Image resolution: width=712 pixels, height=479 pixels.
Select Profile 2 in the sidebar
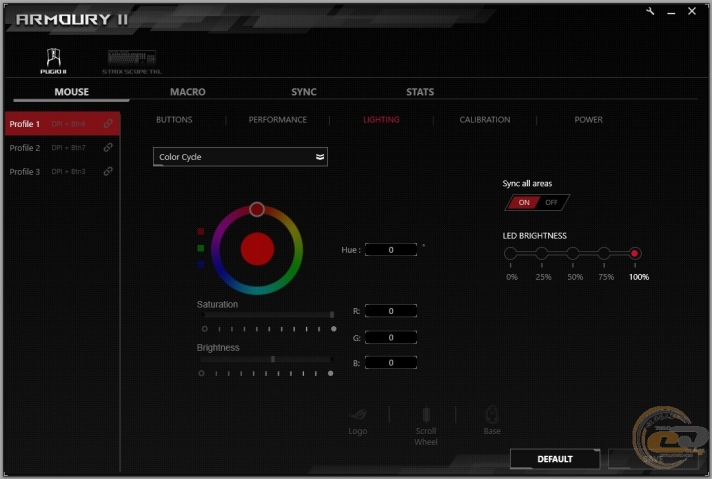click(x=62, y=148)
